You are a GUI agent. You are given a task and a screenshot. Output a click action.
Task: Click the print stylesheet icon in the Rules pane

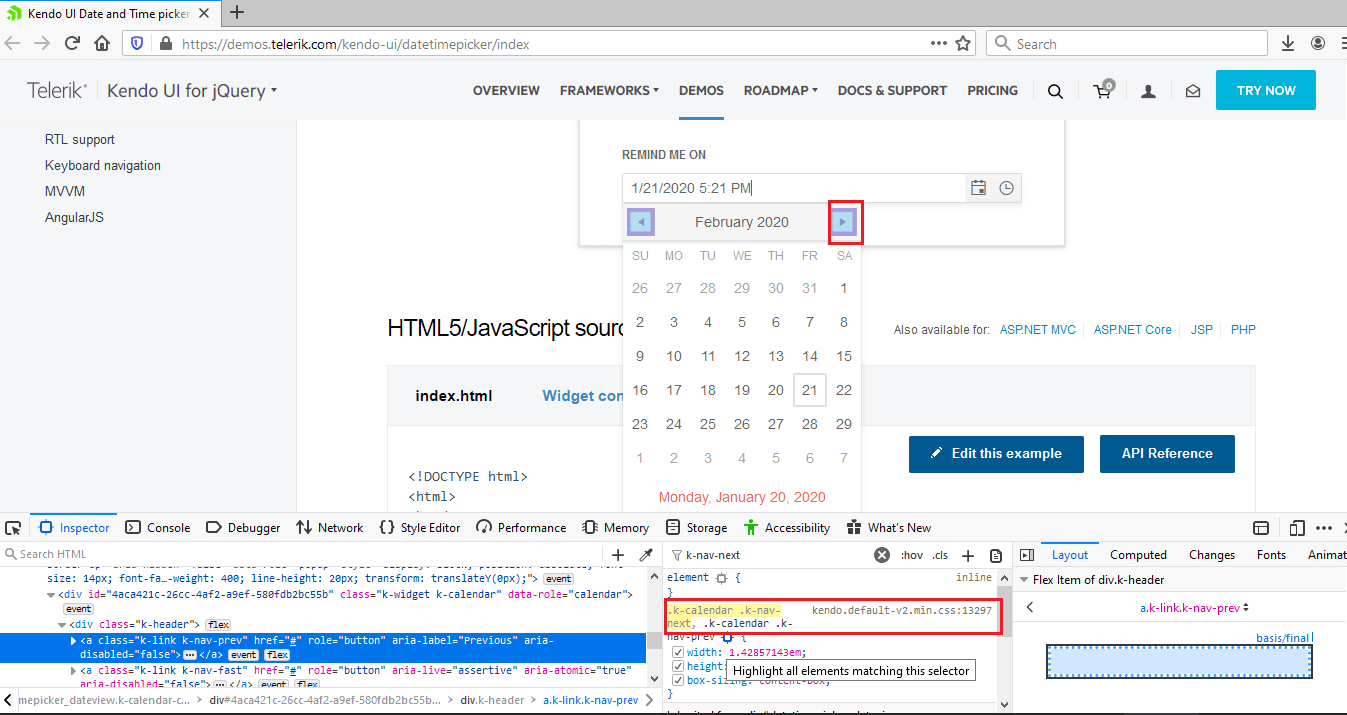(995, 554)
